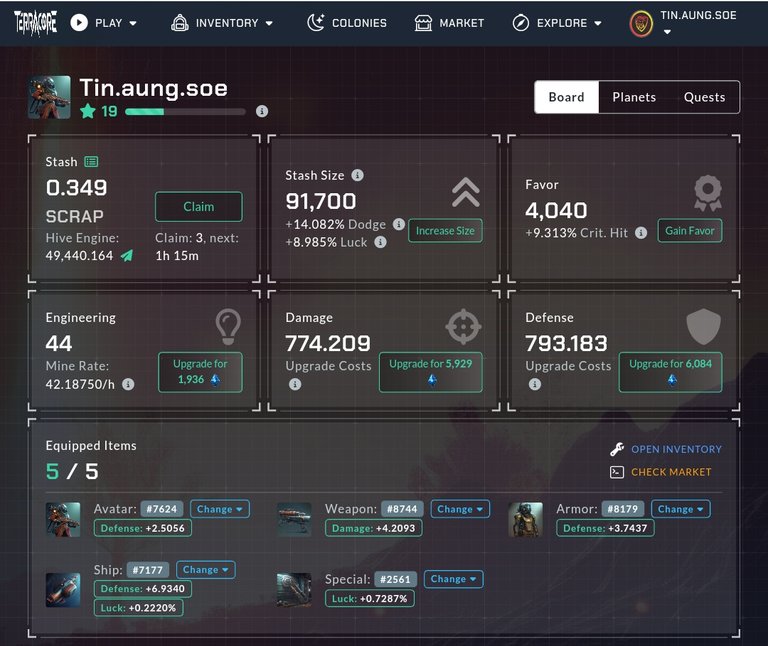
Task: Click the Hive Engine balance 49,440.164
Action: pyautogui.click(x=79, y=255)
